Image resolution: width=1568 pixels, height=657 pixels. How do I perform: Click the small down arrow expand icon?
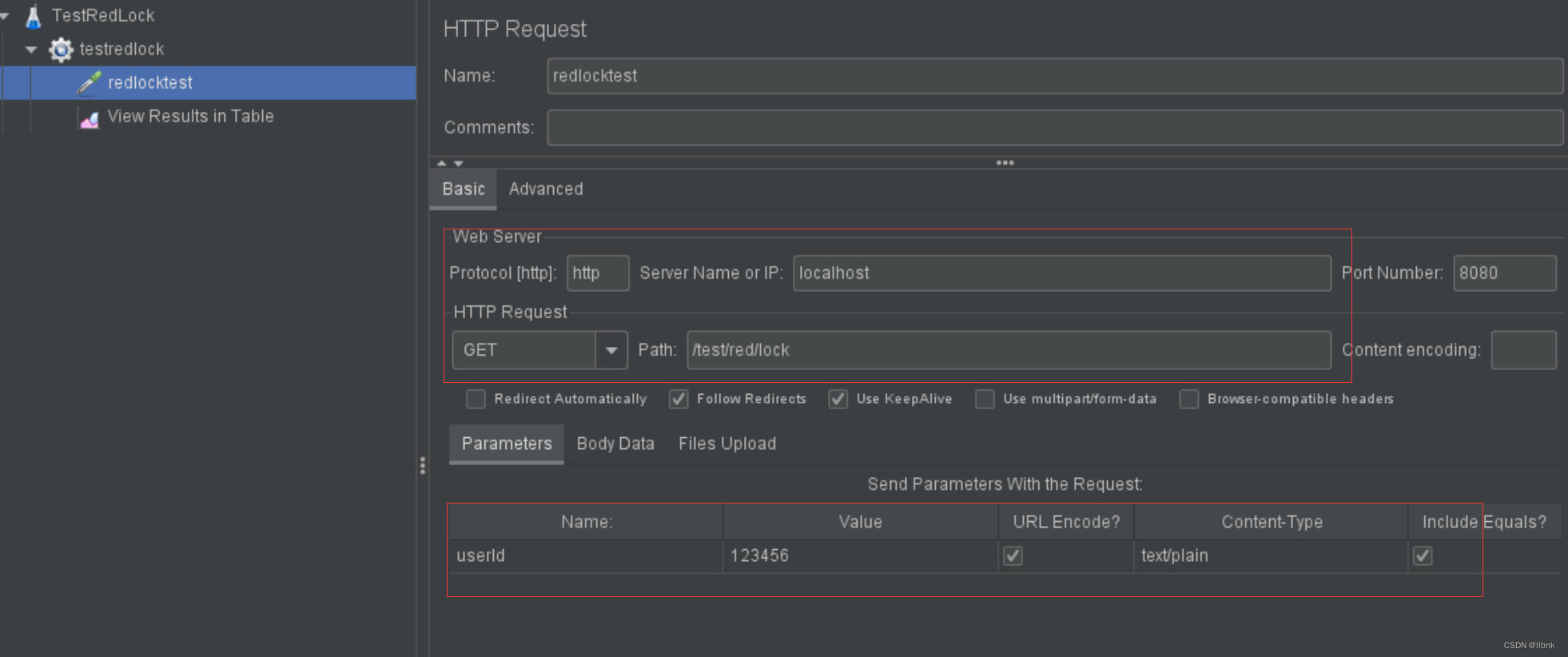[x=459, y=163]
